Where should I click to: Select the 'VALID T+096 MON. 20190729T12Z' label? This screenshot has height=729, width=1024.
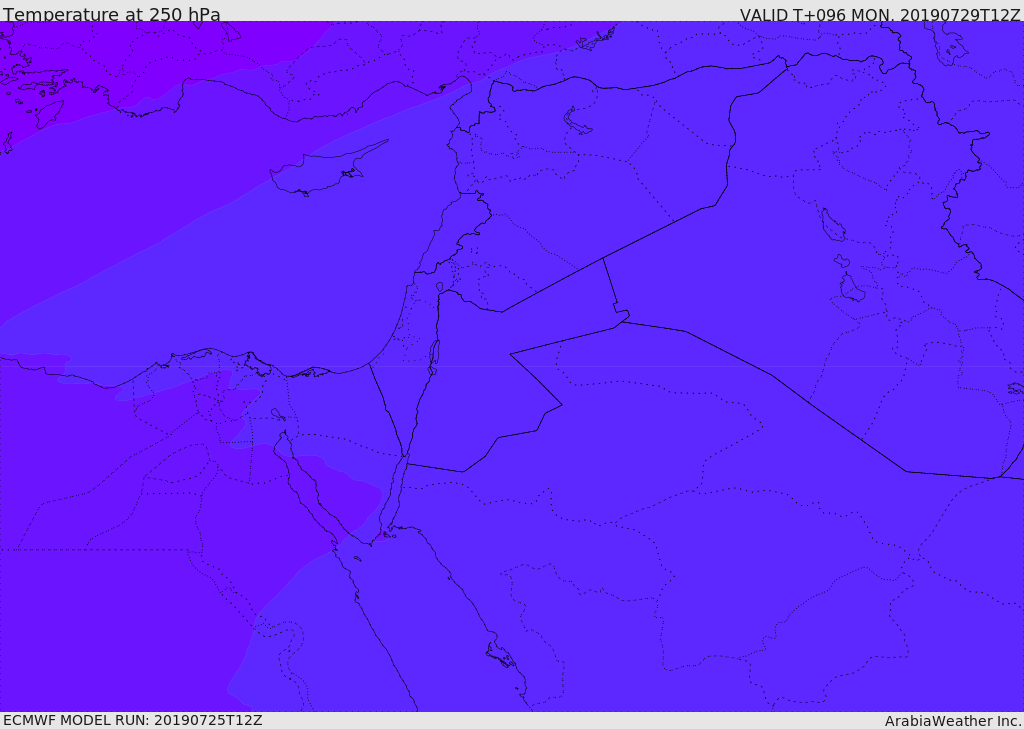880,15
